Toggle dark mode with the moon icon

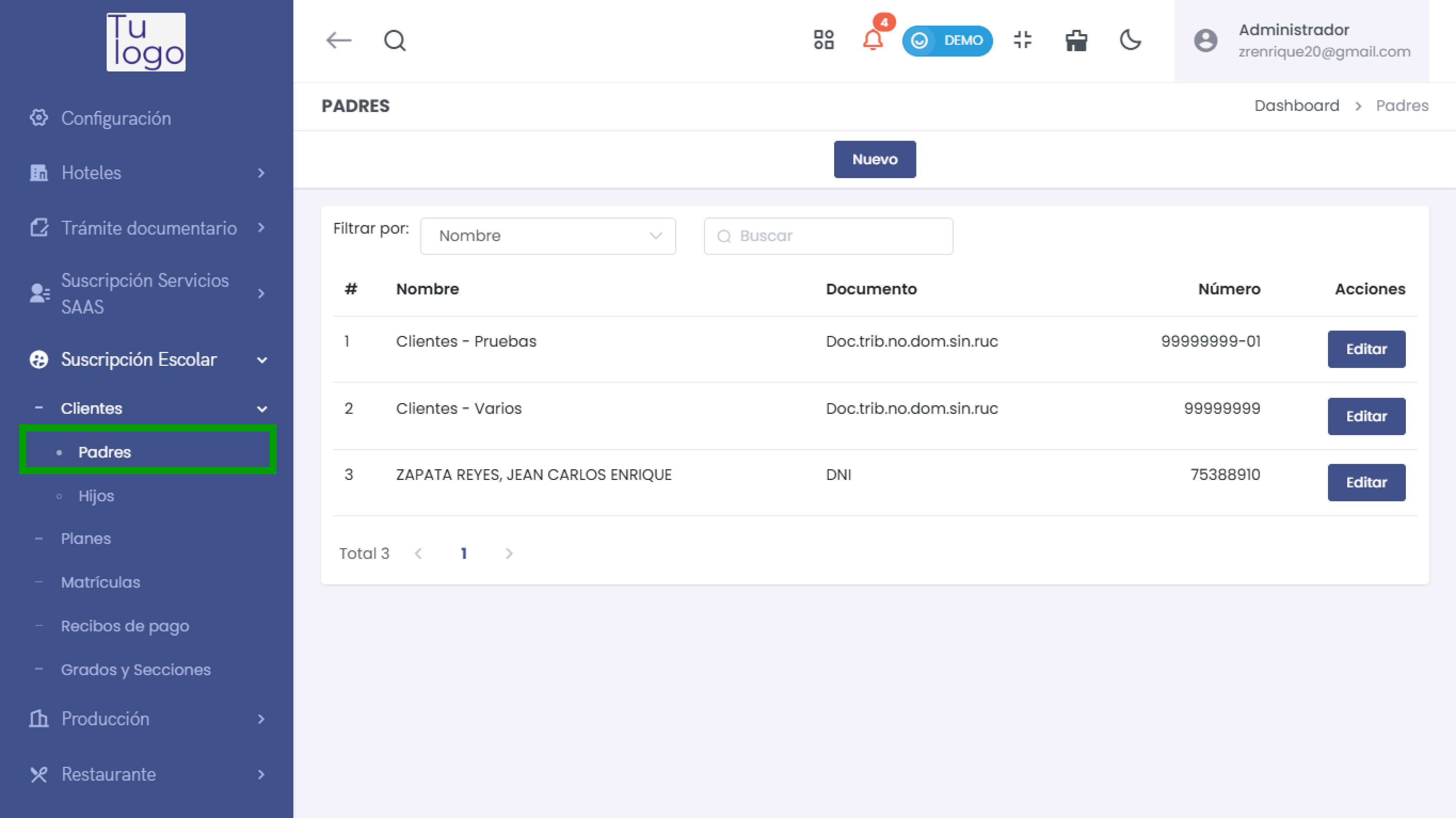click(x=1130, y=40)
